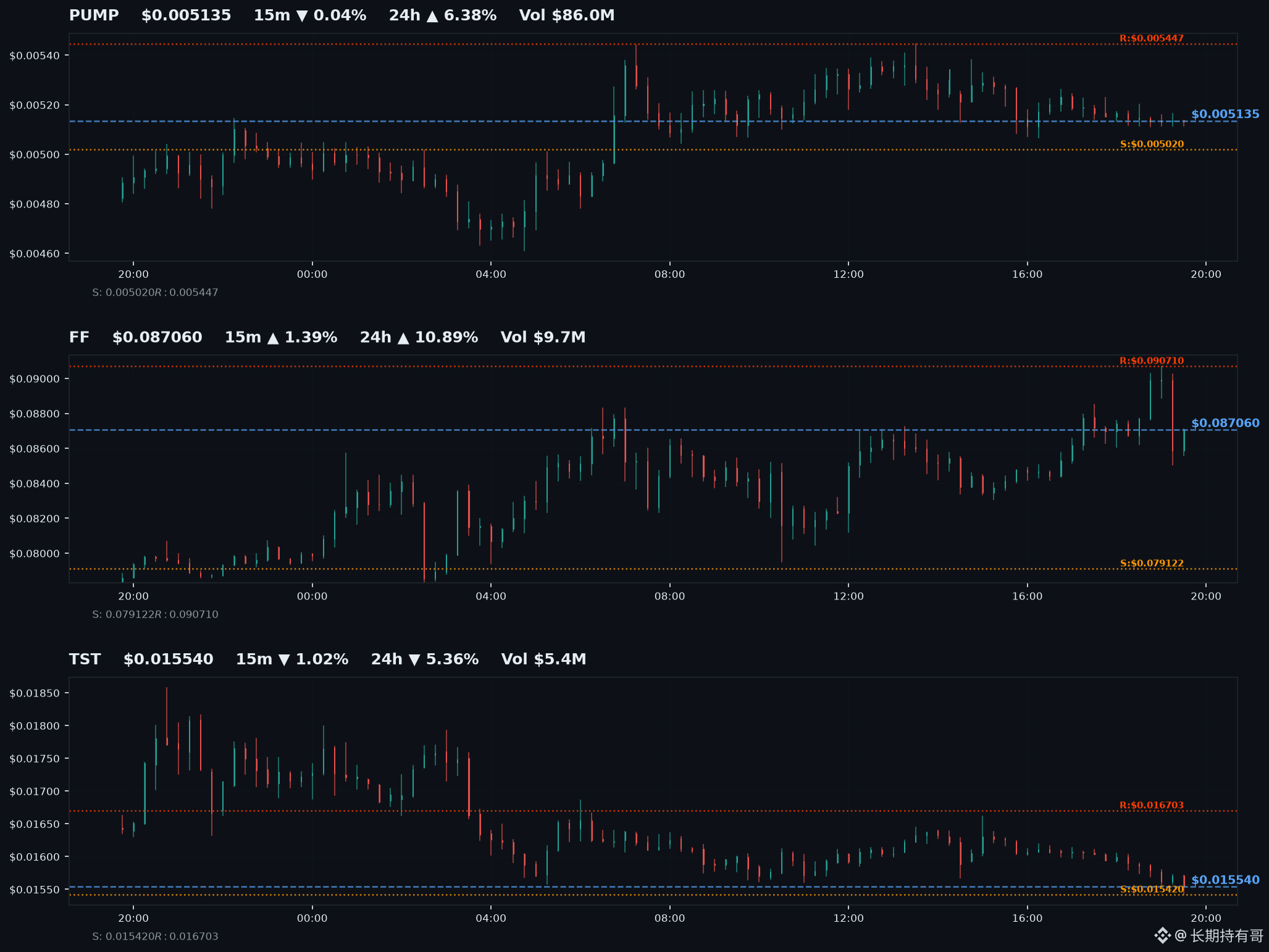Click the 00:00 time label under the PUMP chart
This screenshot has height=952, width=1269.
pyautogui.click(x=312, y=274)
